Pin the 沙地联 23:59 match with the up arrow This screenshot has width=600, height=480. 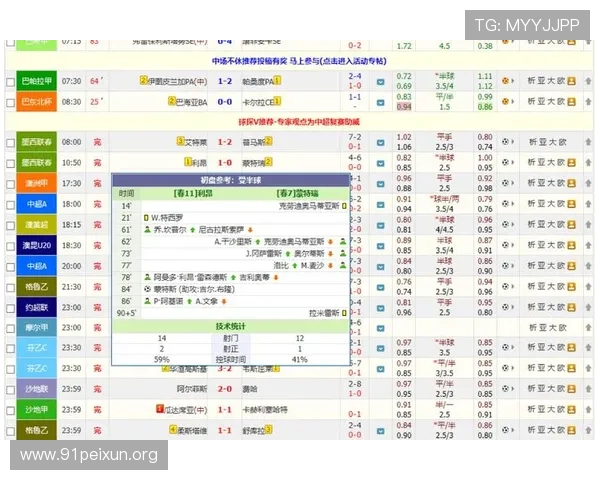click(x=588, y=389)
